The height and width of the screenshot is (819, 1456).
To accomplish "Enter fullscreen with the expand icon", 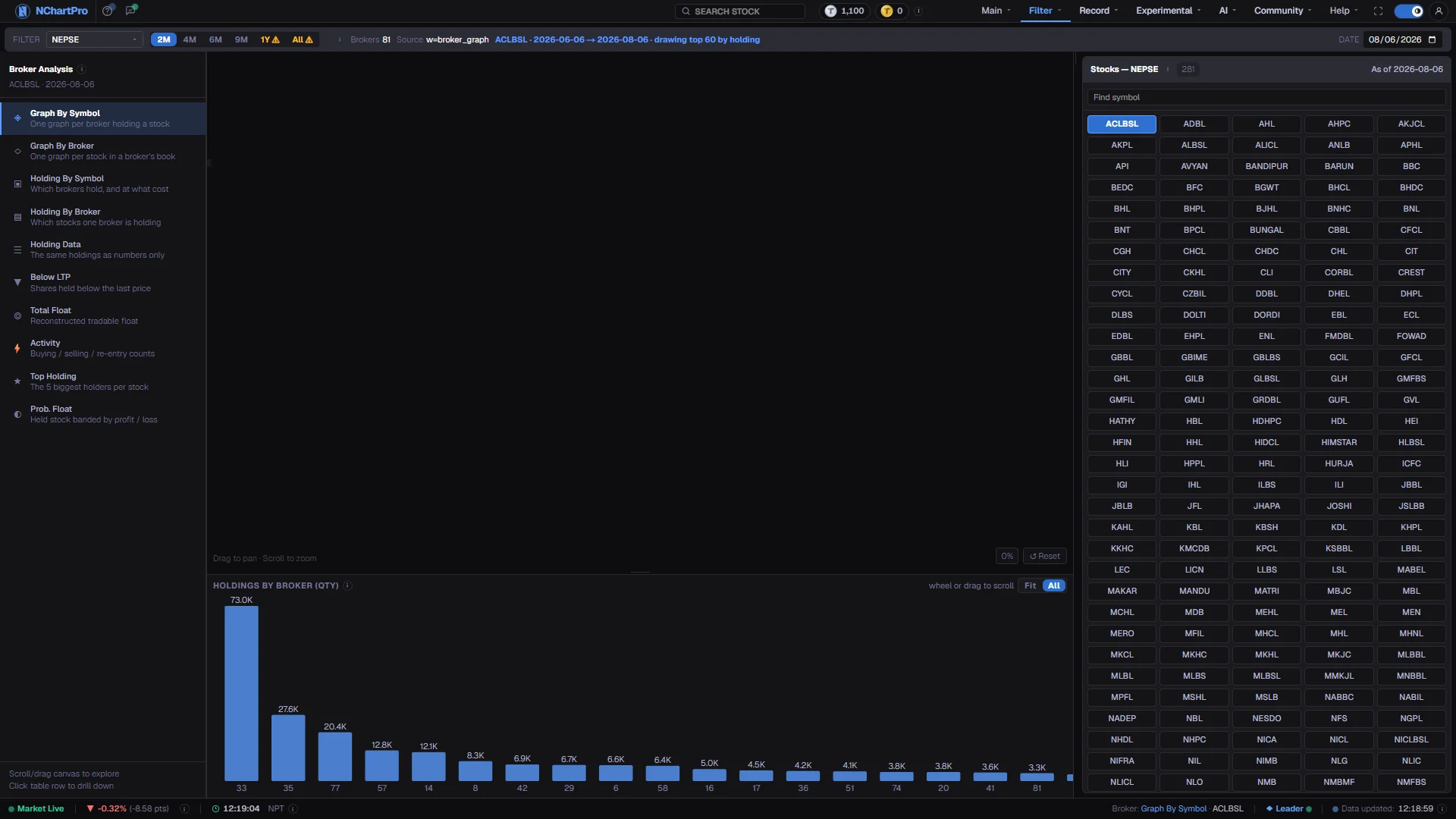I will (1378, 11).
